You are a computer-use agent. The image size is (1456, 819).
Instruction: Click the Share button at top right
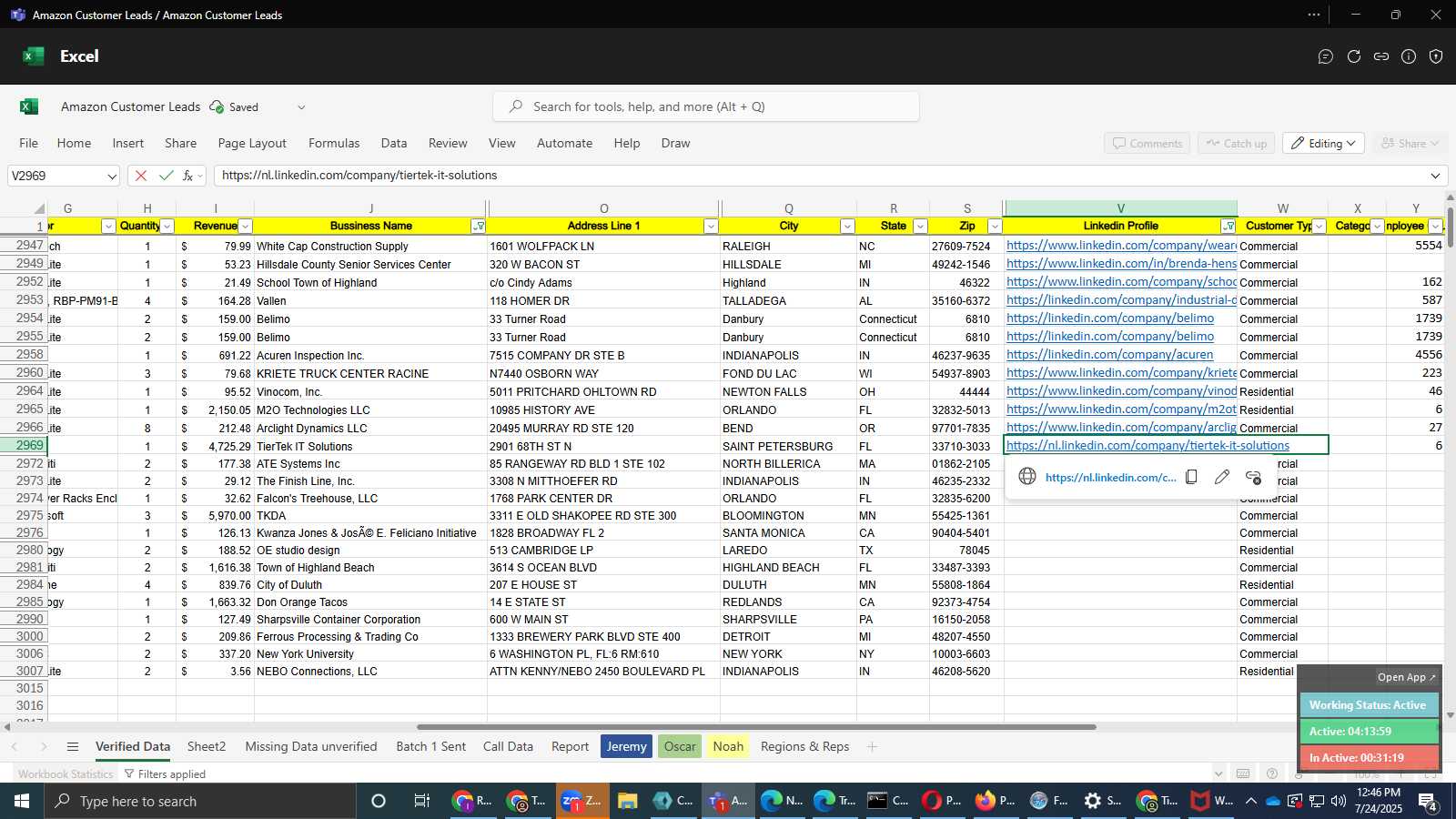(1410, 144)
